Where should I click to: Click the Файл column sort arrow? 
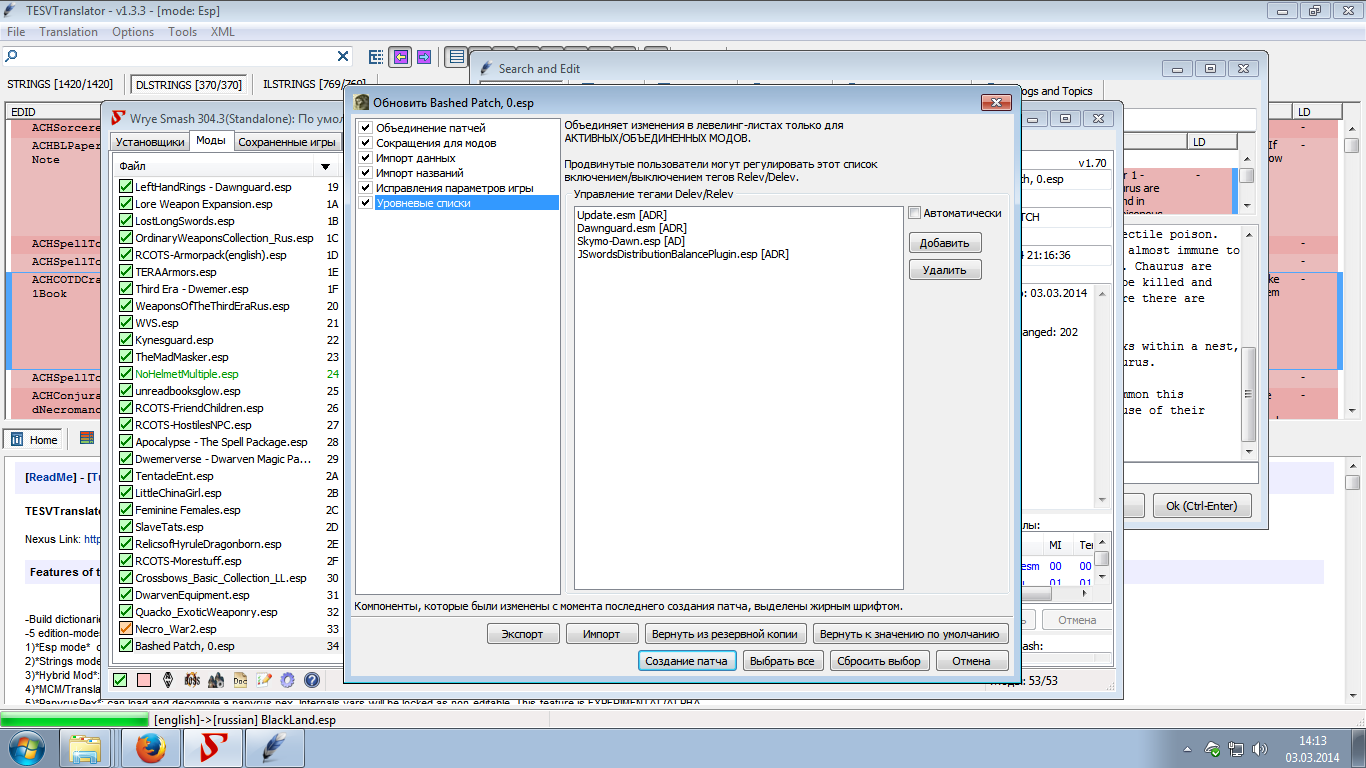(325, 166)
